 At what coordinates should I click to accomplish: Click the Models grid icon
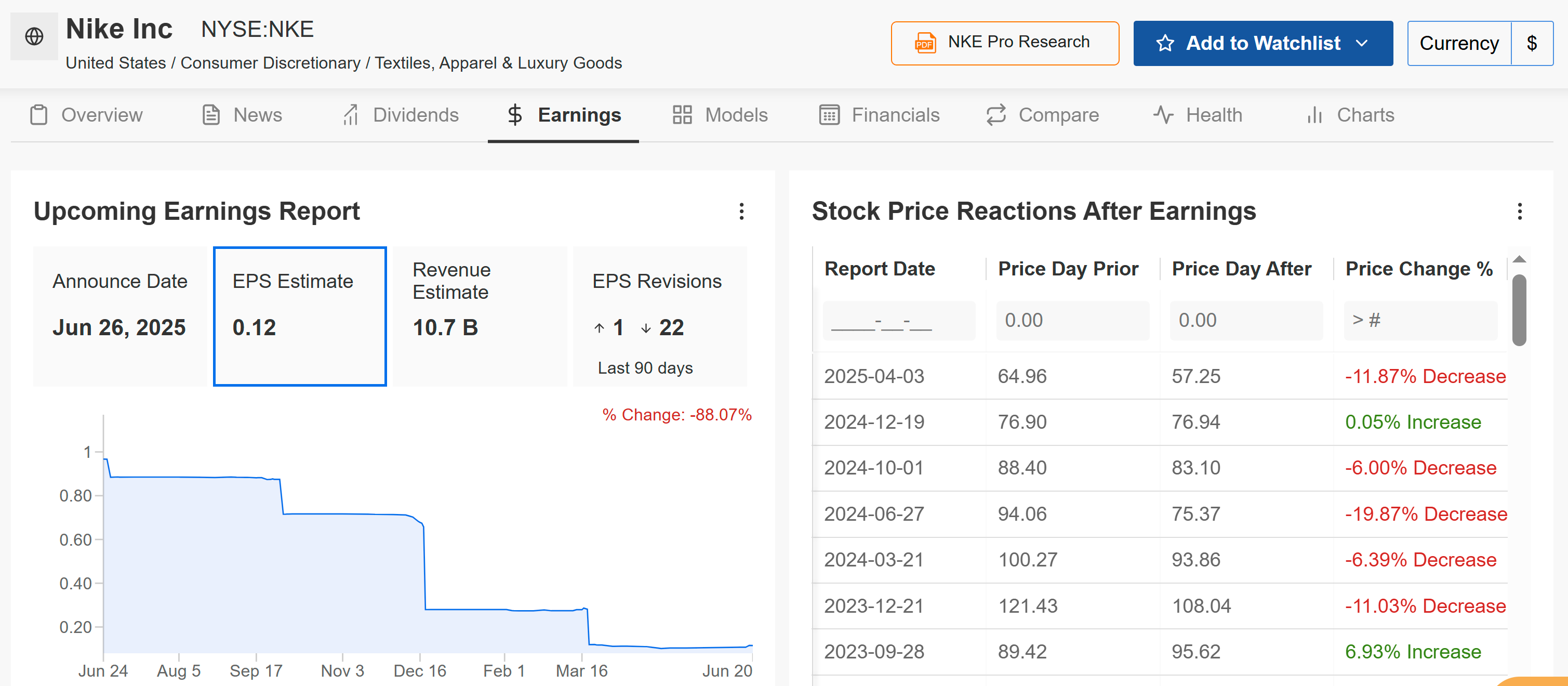(682, 115)
